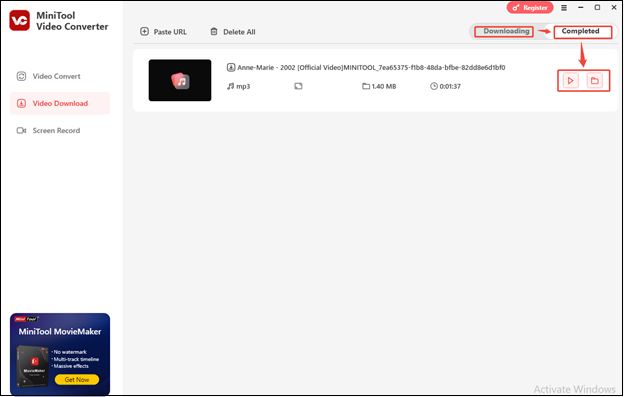624x397 pixels.
Task: Click the resolution icon beside mp3 label
Action: coord(298,86)
